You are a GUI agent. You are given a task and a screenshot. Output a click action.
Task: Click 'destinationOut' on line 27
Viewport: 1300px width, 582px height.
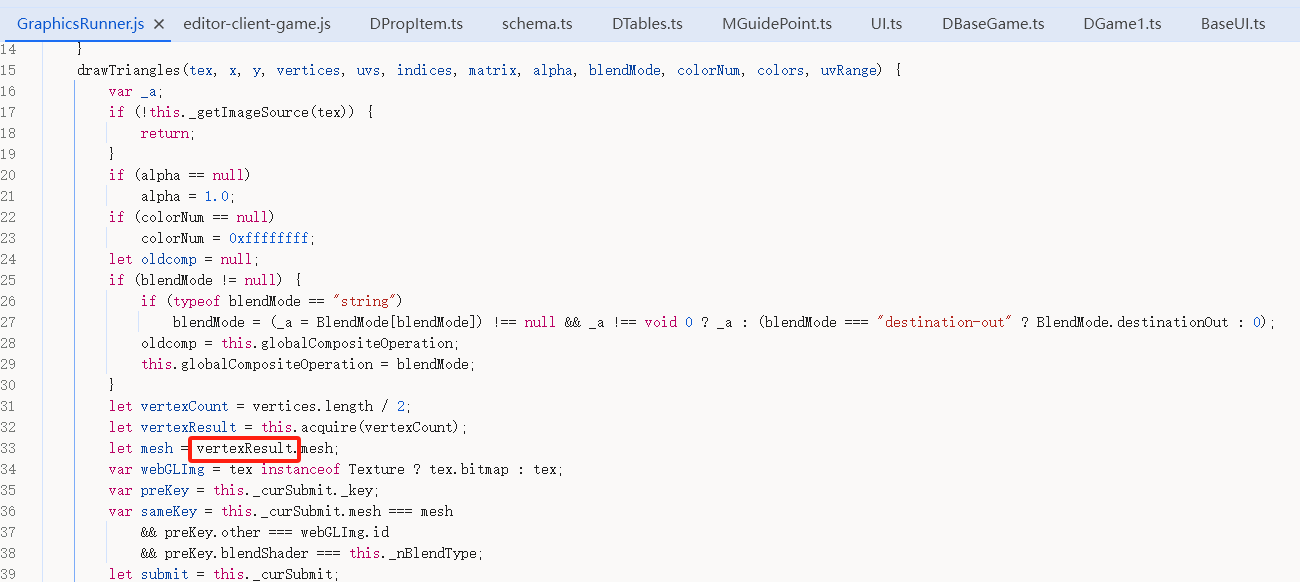tap(1173, 322)
